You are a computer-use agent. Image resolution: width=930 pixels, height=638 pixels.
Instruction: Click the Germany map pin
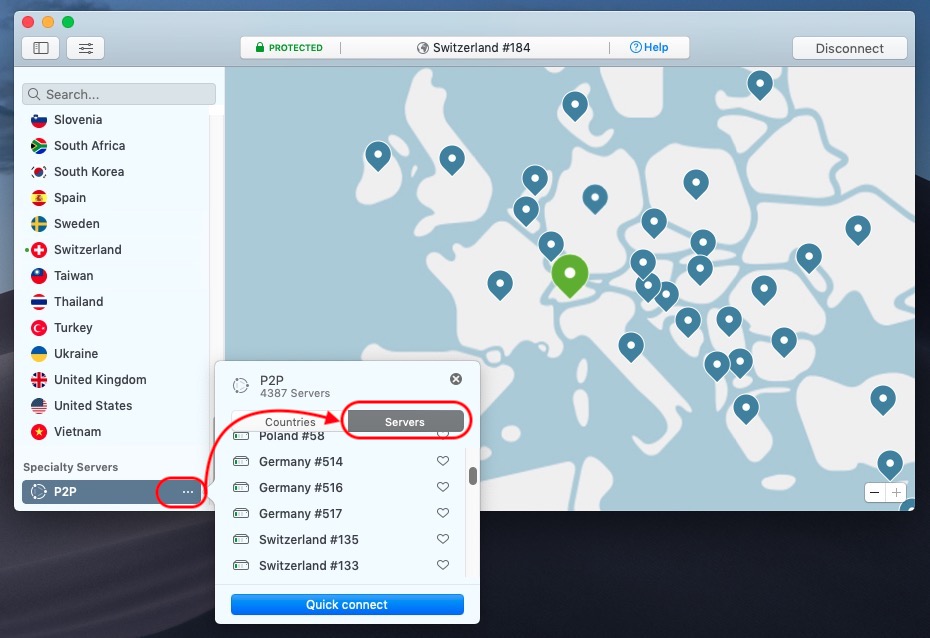[595, 199]
